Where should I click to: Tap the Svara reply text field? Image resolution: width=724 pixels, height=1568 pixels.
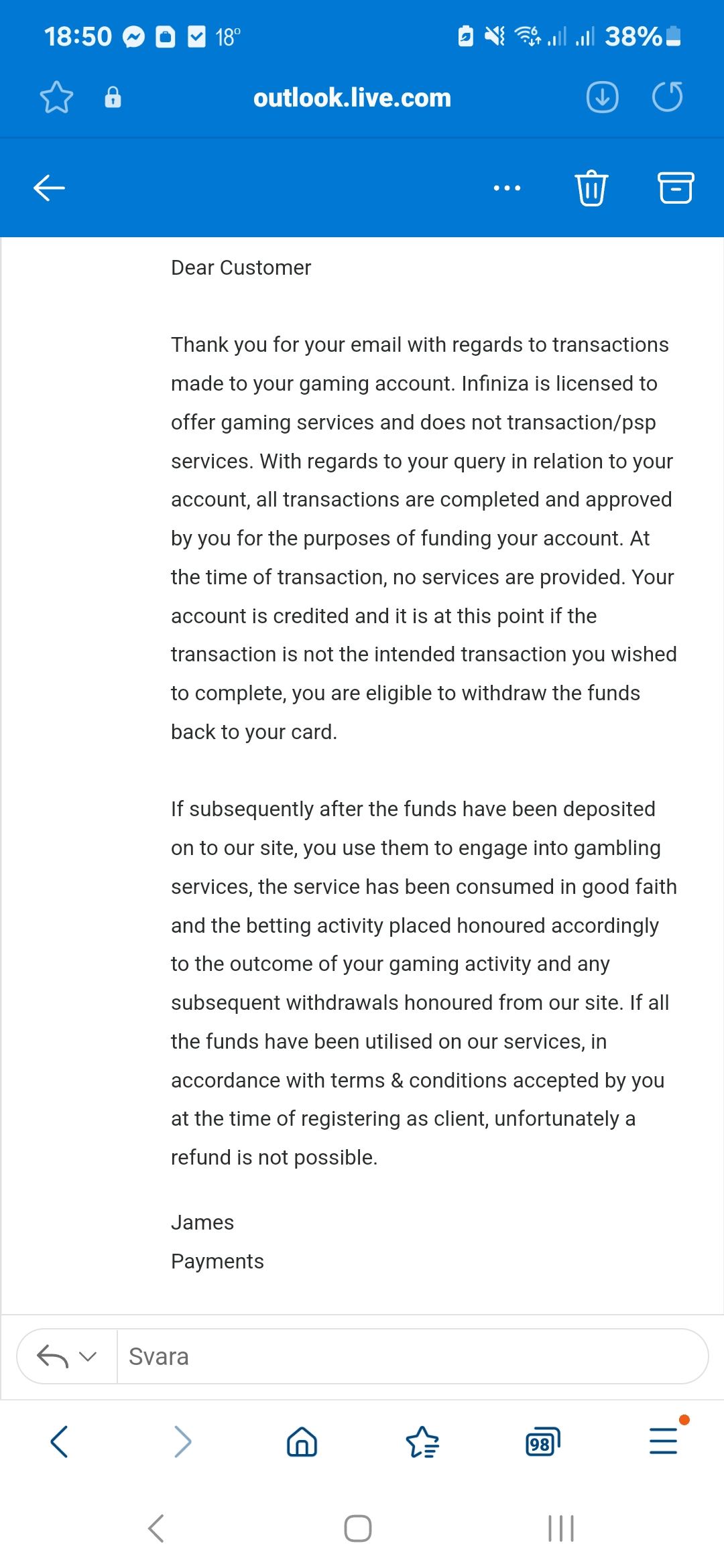[409, 1357]
